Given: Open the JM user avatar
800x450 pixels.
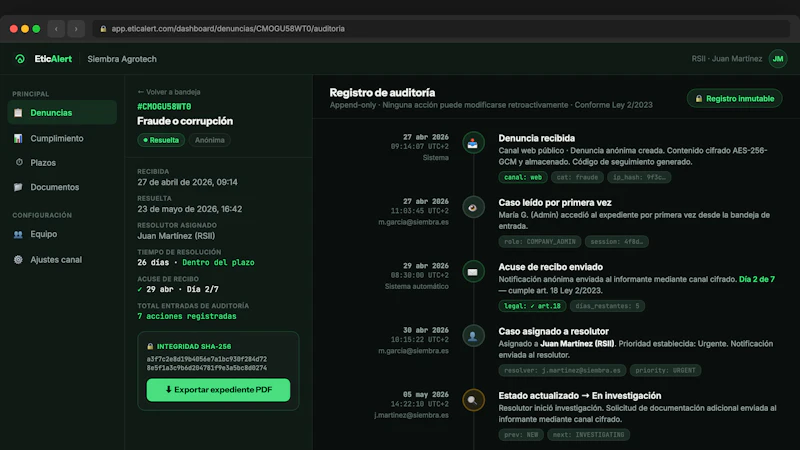Looking at the screenshot, I should coord(778,59).
